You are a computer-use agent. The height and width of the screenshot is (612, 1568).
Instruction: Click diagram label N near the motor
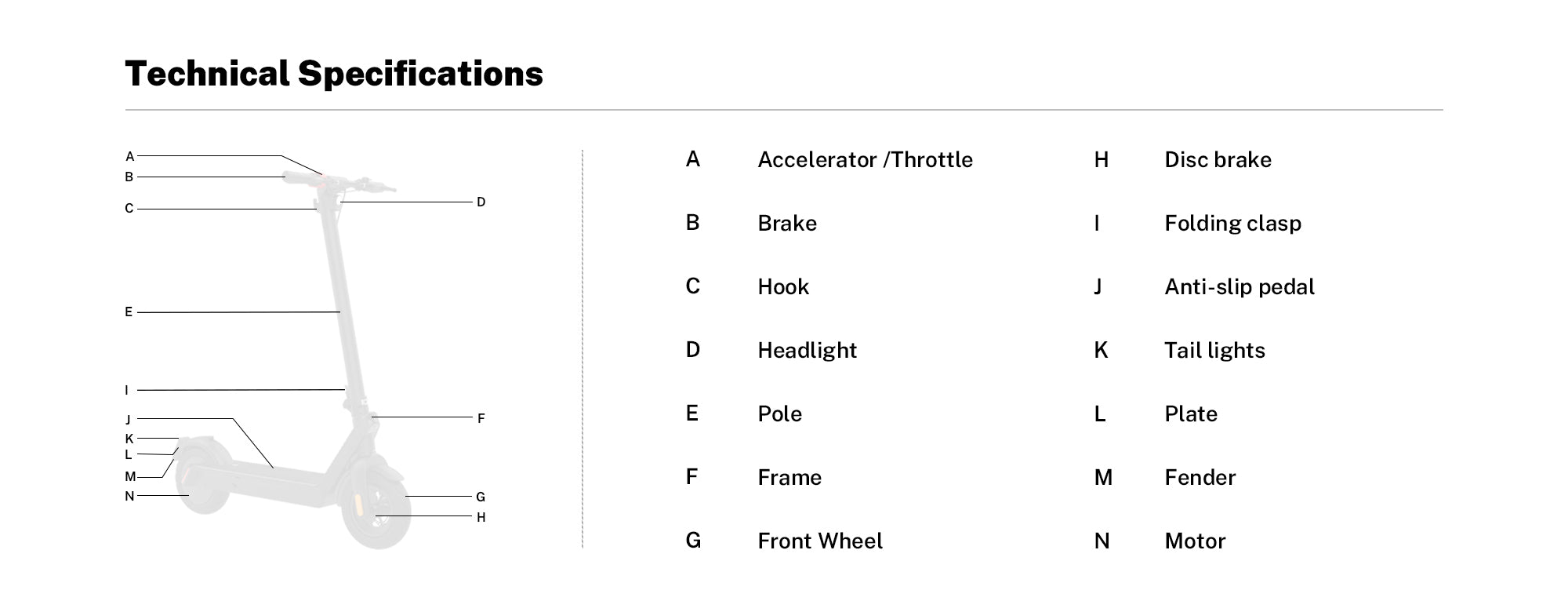coord(129,496)
